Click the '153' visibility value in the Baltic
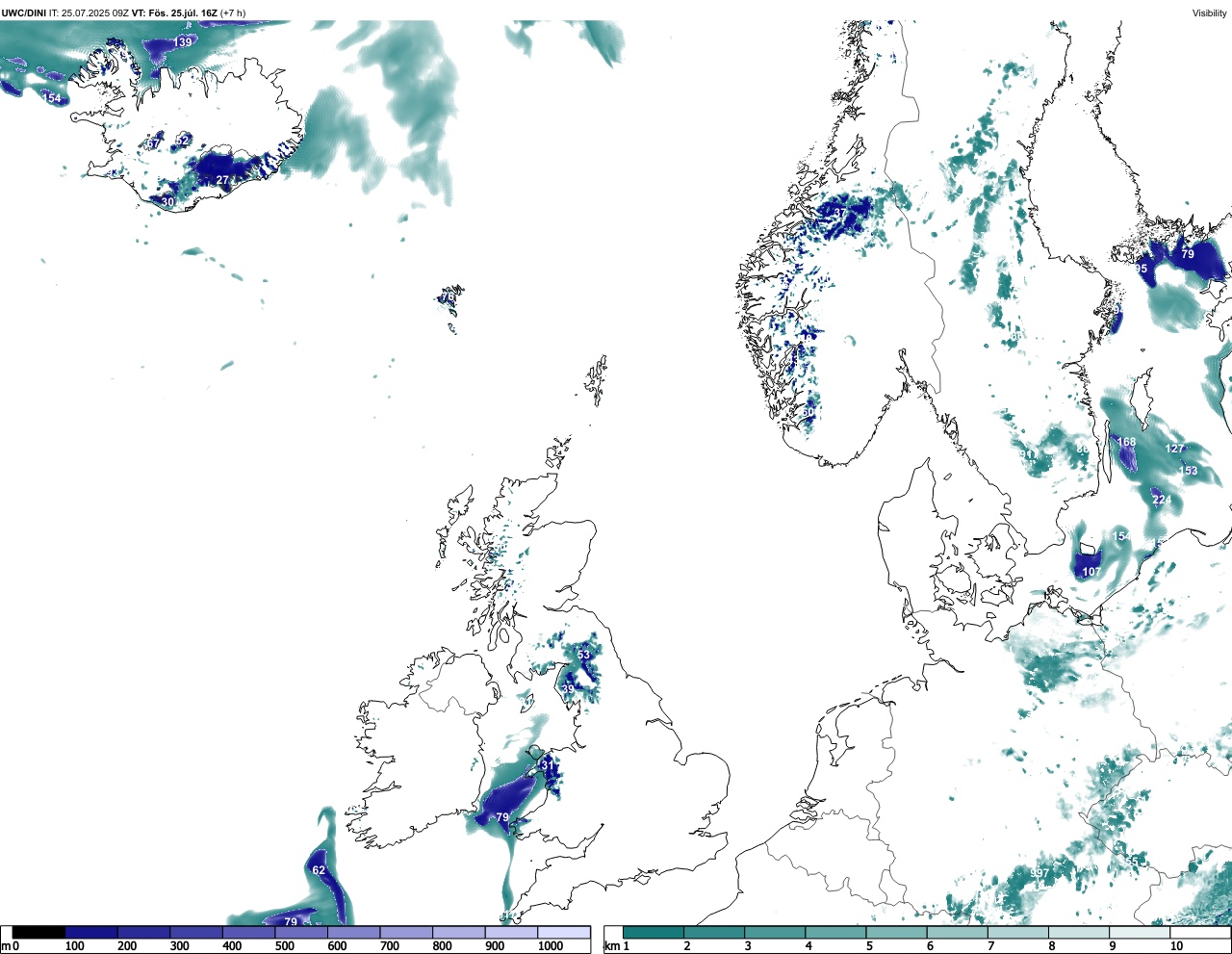The width and height of the screenshot is (1232, 954). coord(1189,471)
